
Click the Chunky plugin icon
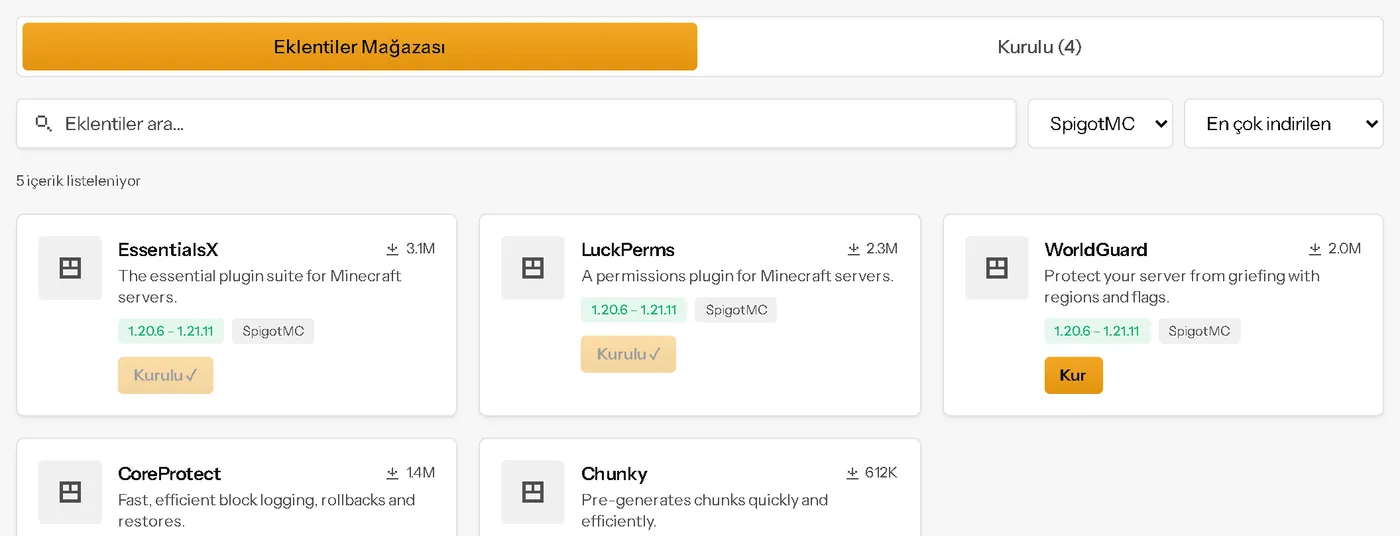pos(533,492)
